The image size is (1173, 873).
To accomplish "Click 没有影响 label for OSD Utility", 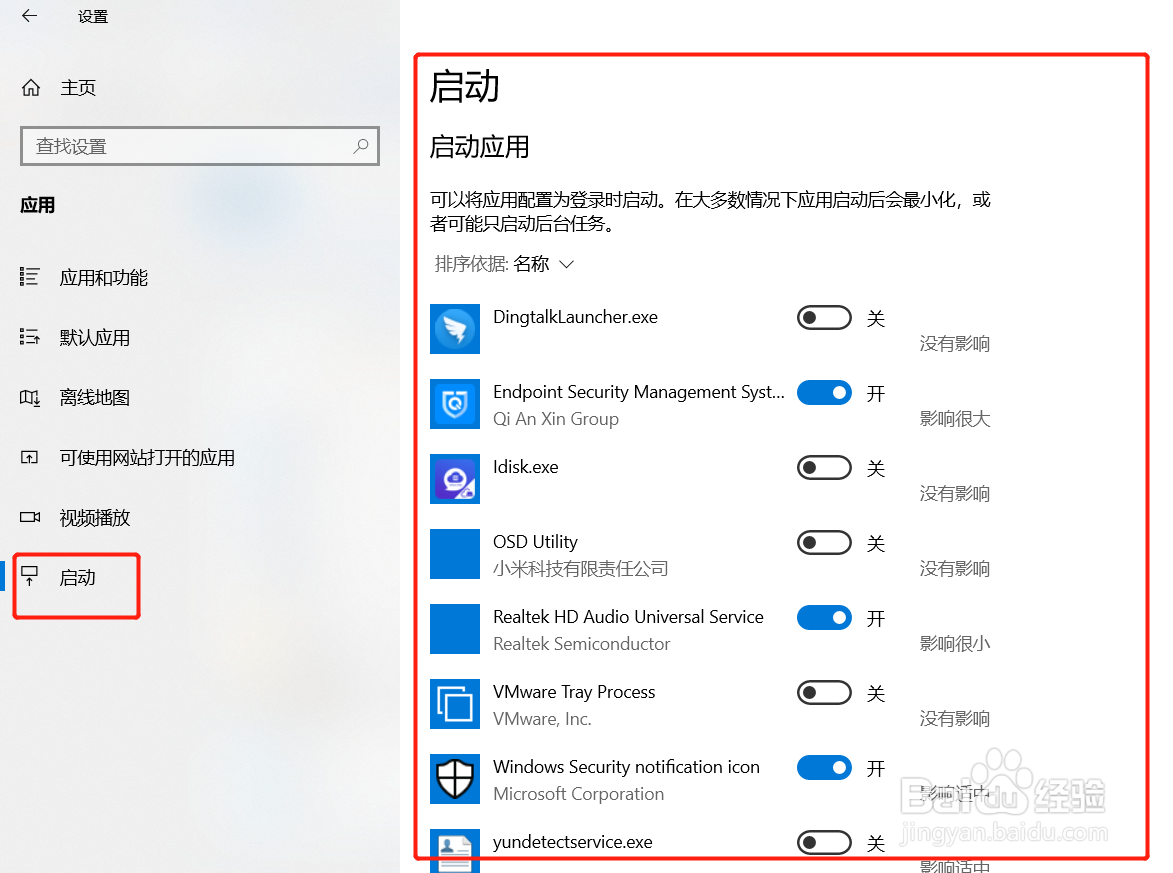I will [x=955, y=569].
